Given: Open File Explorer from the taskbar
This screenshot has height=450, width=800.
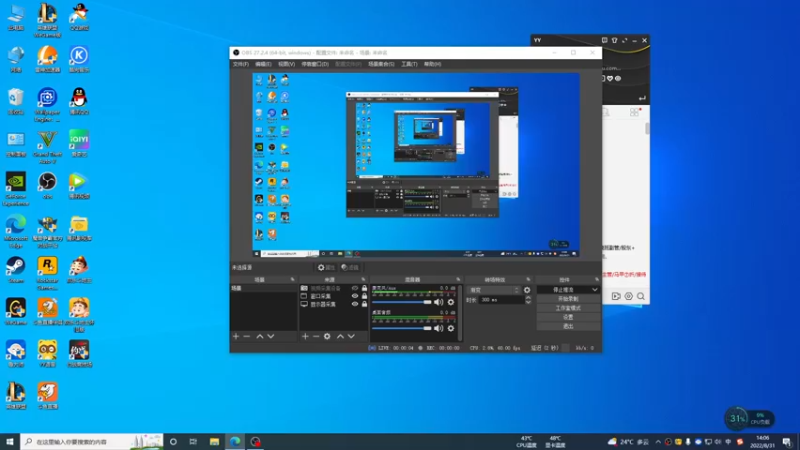Looking at the screenshot, I should tap(214, 441).
